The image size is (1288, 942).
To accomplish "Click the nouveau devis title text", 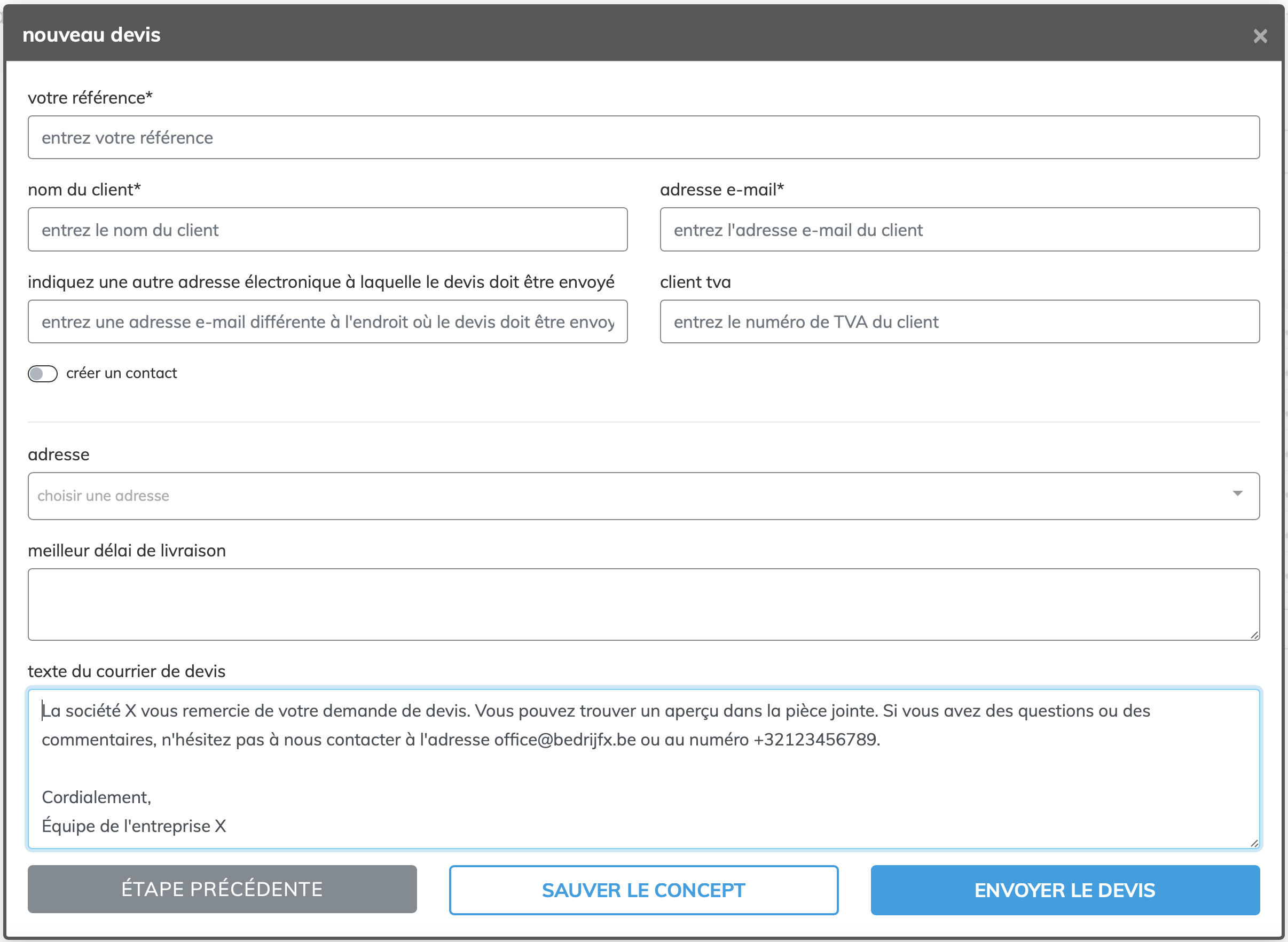I will point(91,35).
